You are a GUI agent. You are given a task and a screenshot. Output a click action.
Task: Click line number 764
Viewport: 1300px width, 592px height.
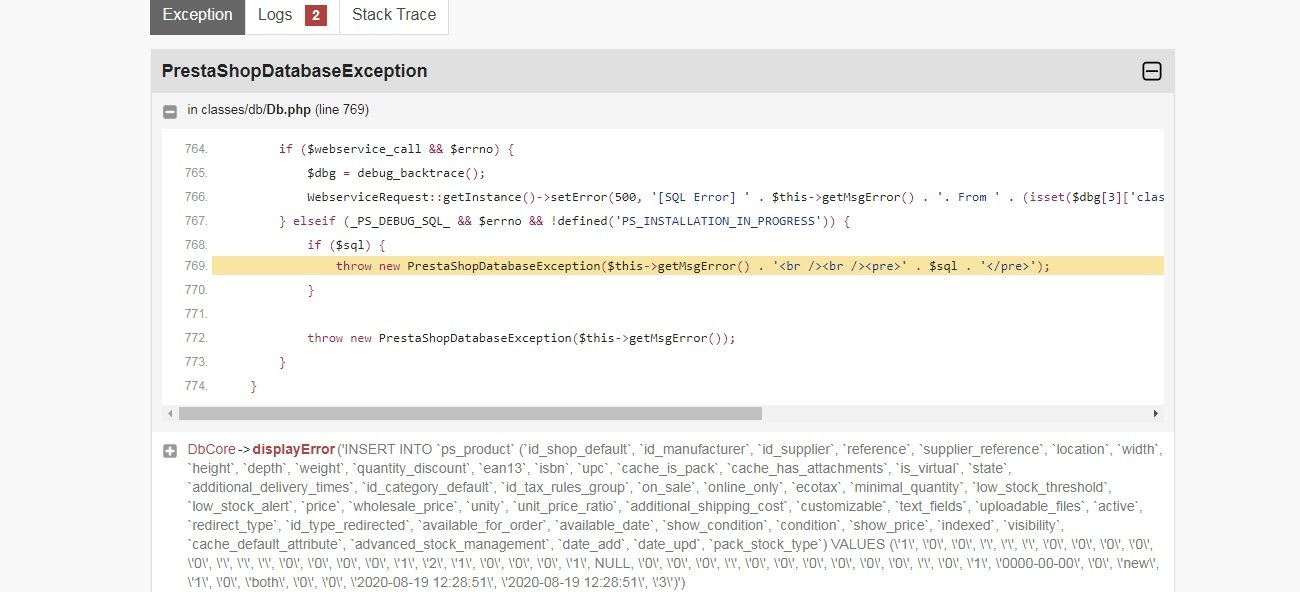click(x=195, y=149)
